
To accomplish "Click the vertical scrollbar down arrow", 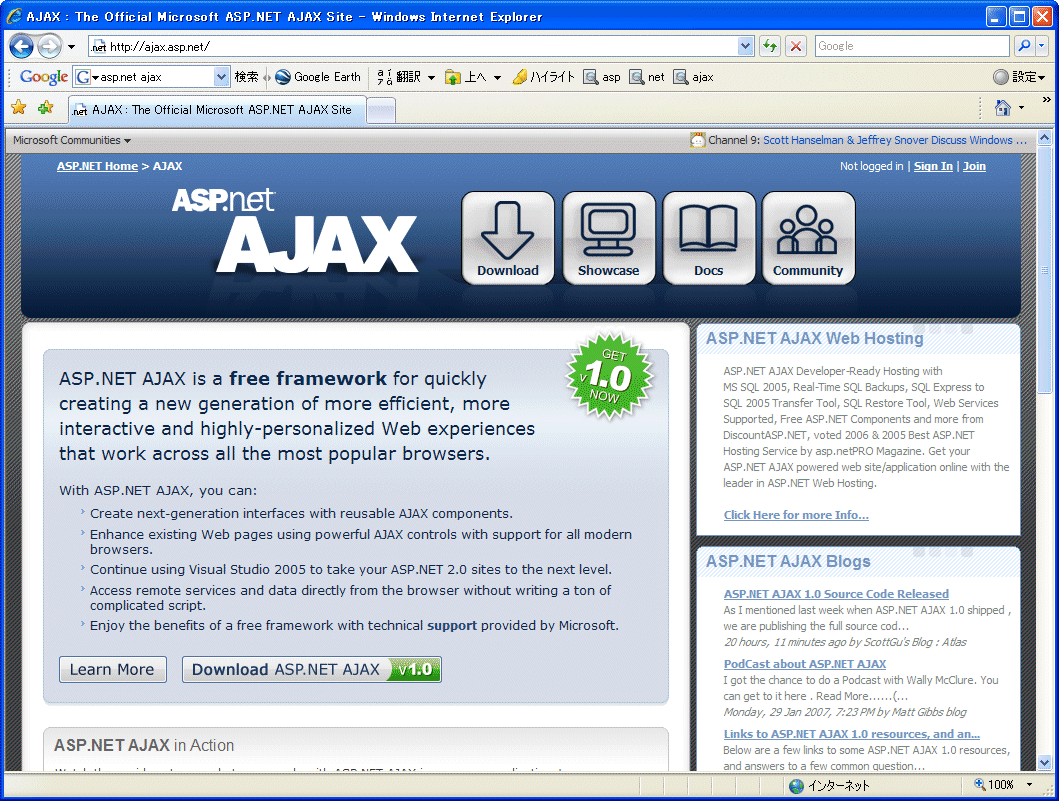I will (x=1045, y=763).
